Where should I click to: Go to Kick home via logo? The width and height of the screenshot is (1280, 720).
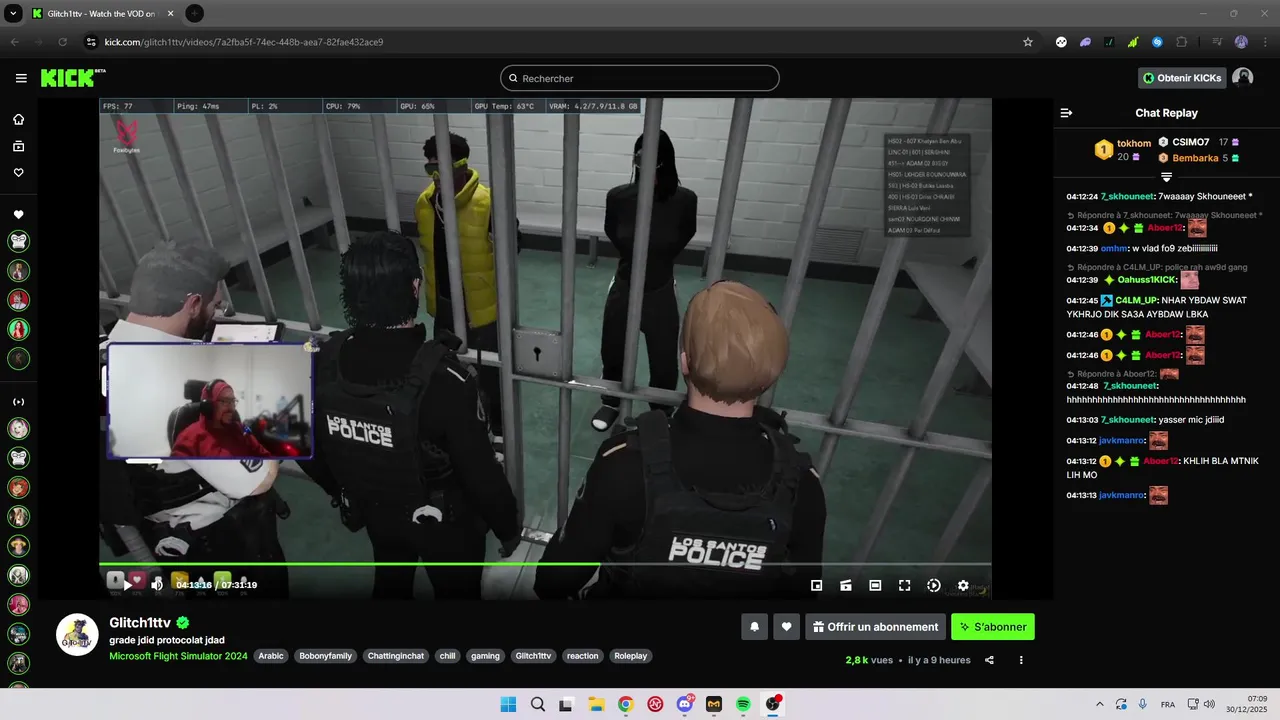(73, 78)
